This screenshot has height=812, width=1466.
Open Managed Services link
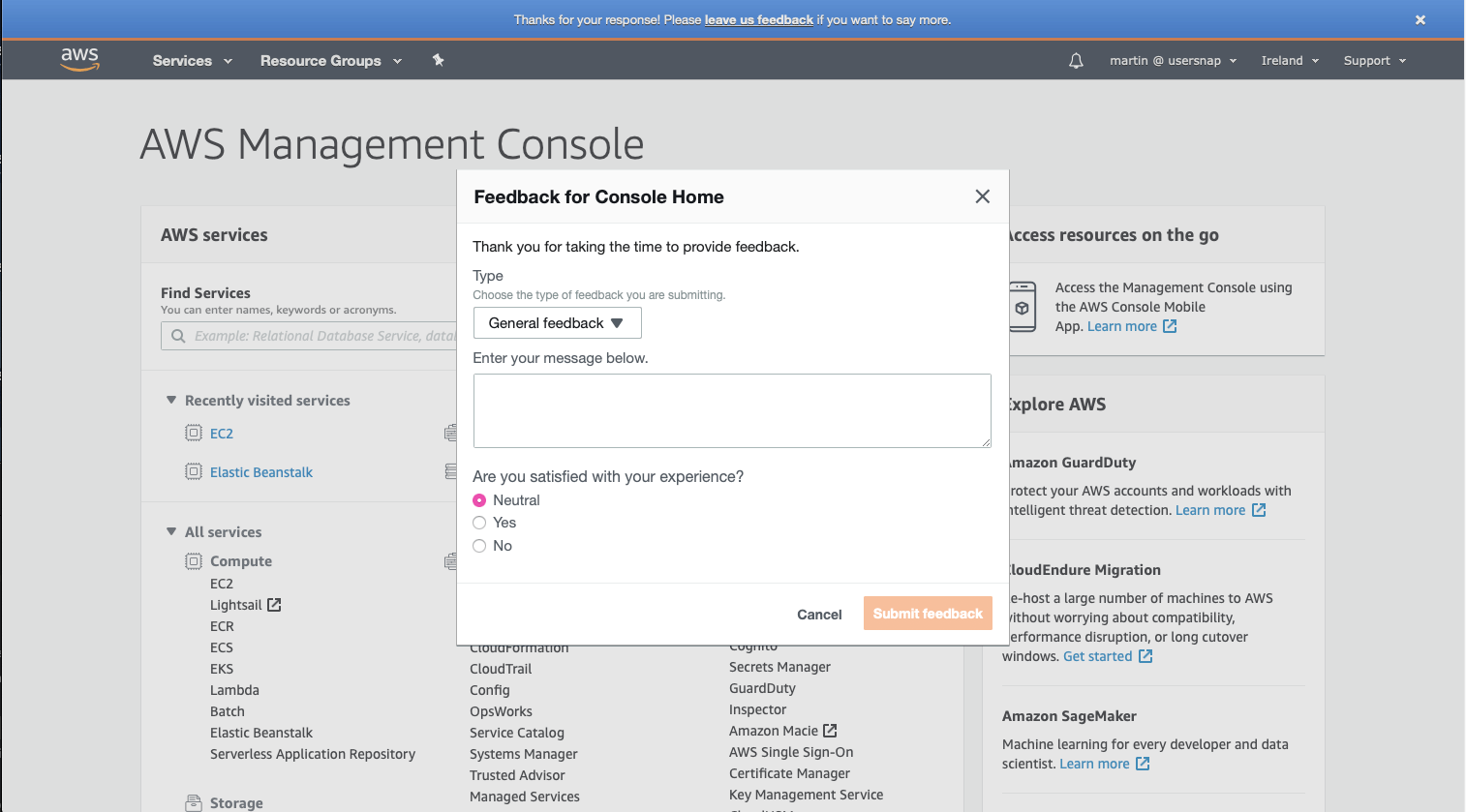pos(525,797)
